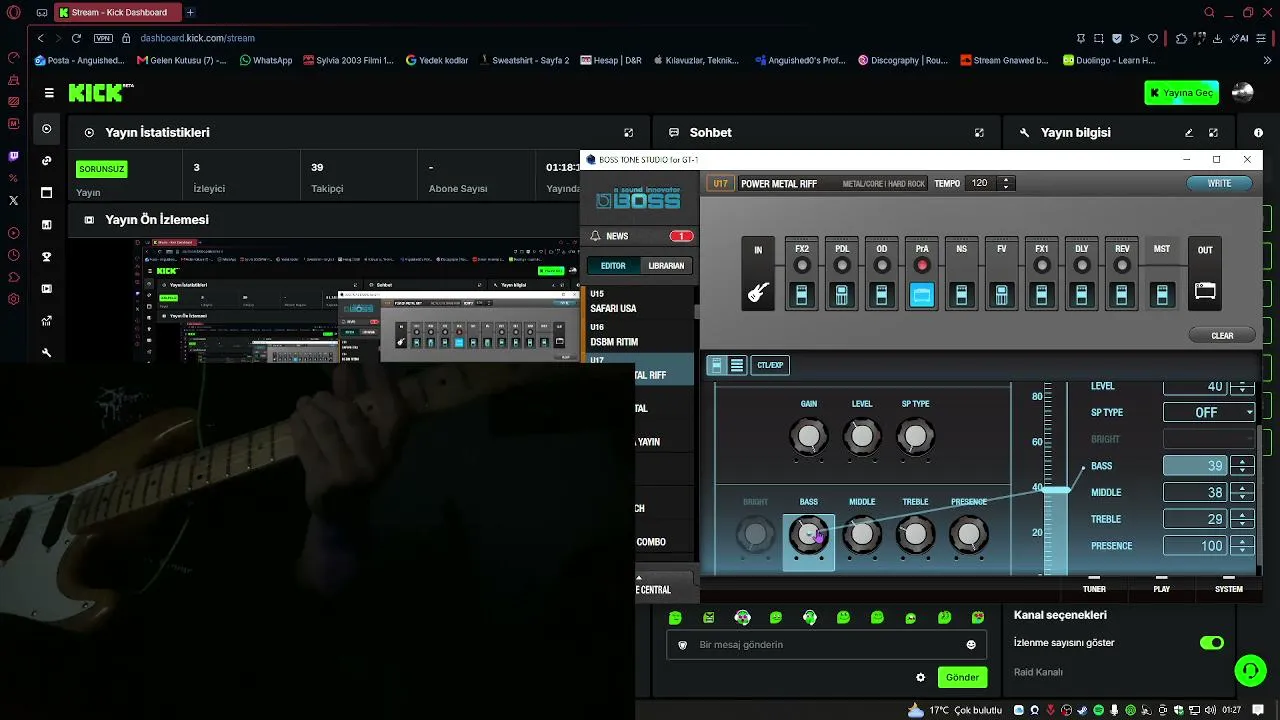
Task: Disable İzlenme sayısını göster switch
Action: coord(1211,643)
